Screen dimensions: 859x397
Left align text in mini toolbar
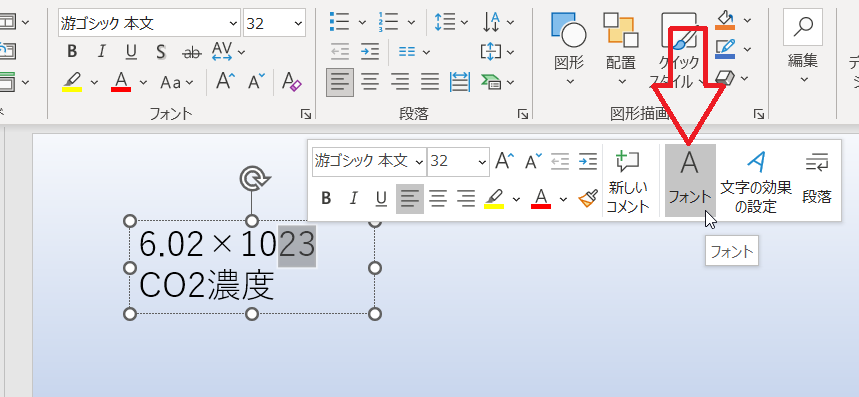point(410,199)
